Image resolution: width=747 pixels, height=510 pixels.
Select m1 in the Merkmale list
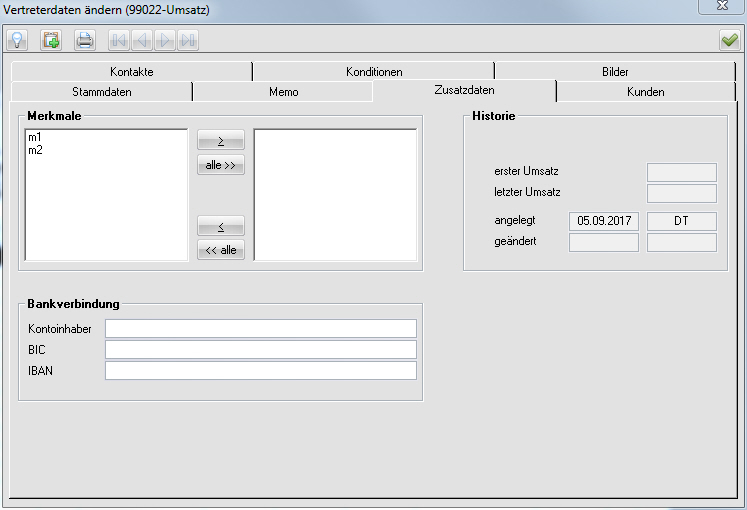click(35, 137)
